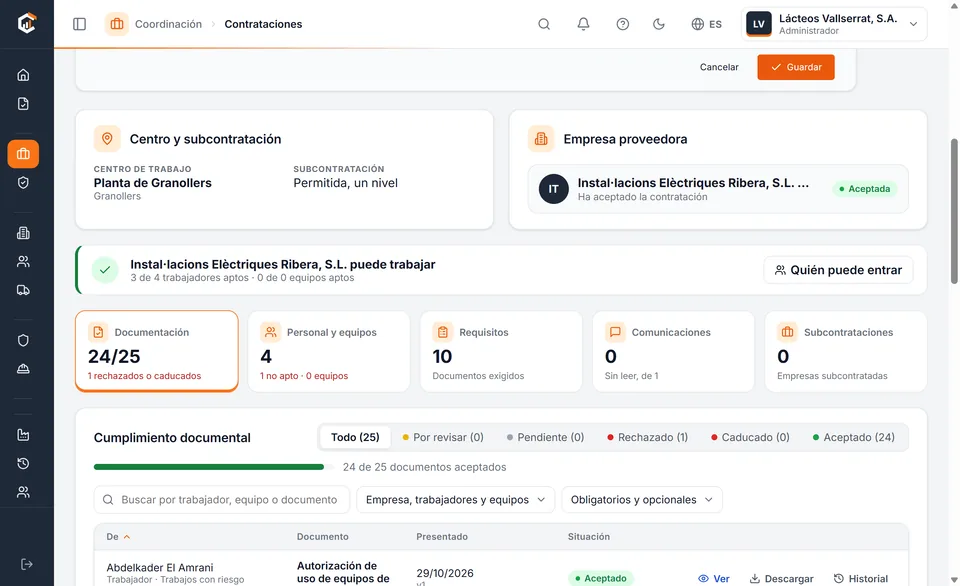Download the Abdelkader El Amrani document

point(781,579)
